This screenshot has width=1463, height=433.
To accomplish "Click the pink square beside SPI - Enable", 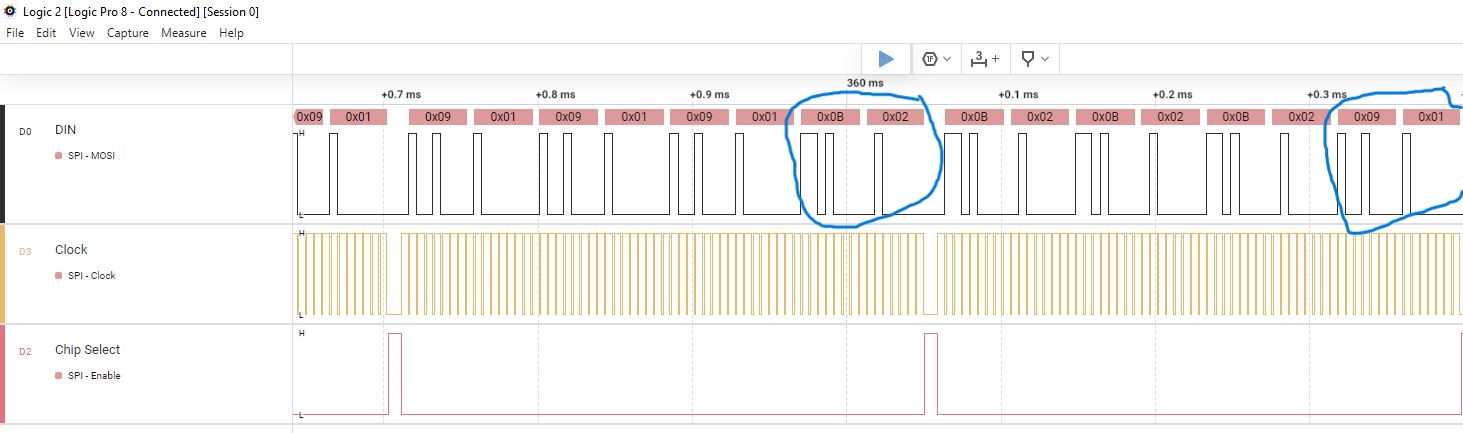I will [x=59, y=376].
